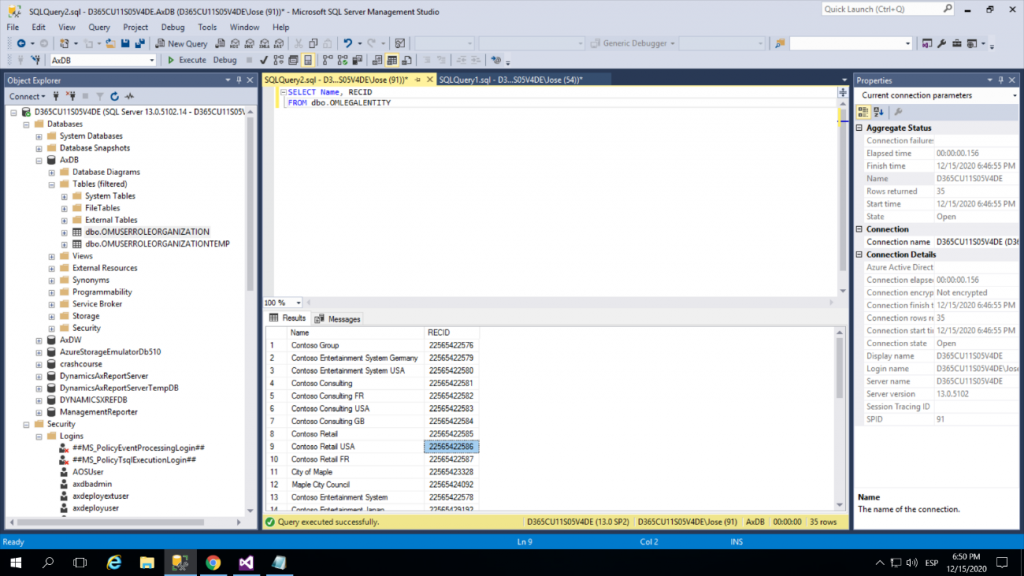Open the Connect menu in Object Explorer

27,95
